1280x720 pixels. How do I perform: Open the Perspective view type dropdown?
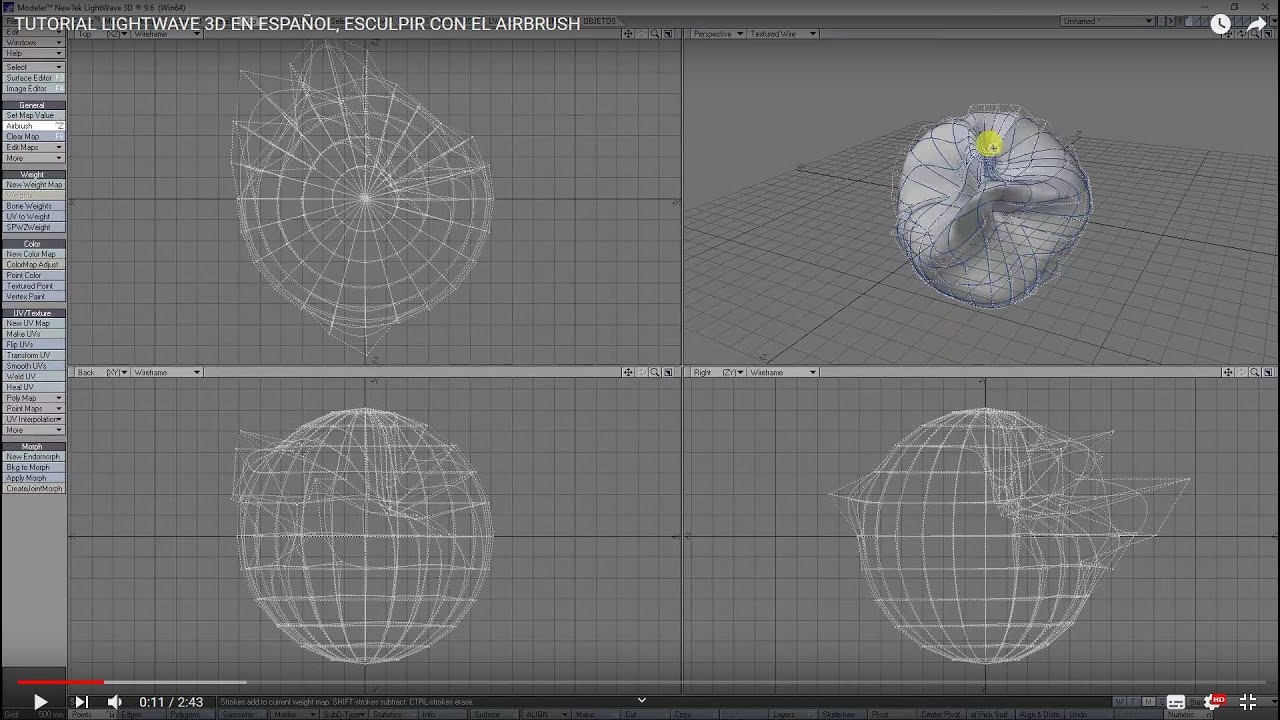tap(718, 34)
